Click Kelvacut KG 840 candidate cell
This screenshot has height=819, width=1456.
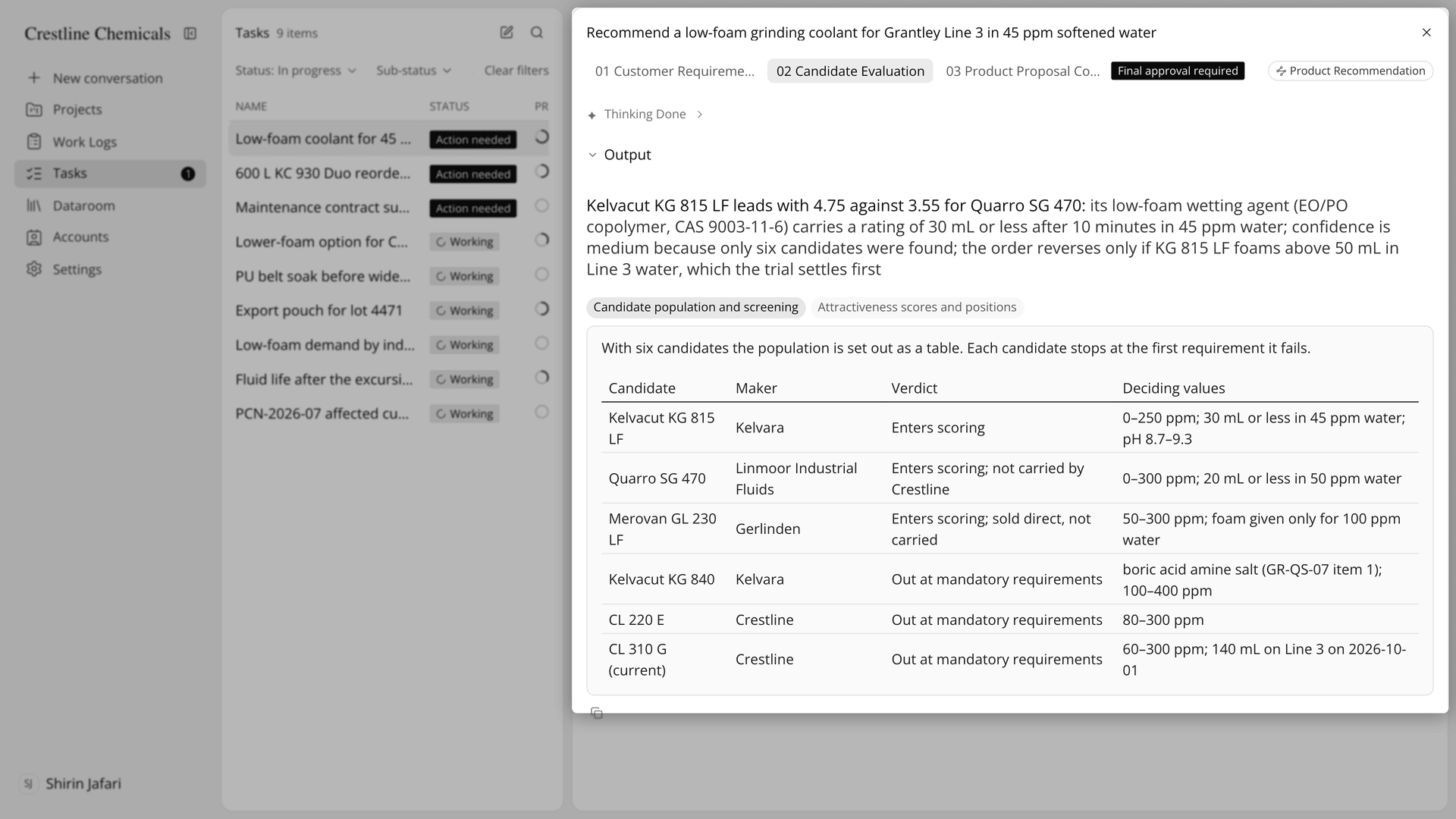661,579
